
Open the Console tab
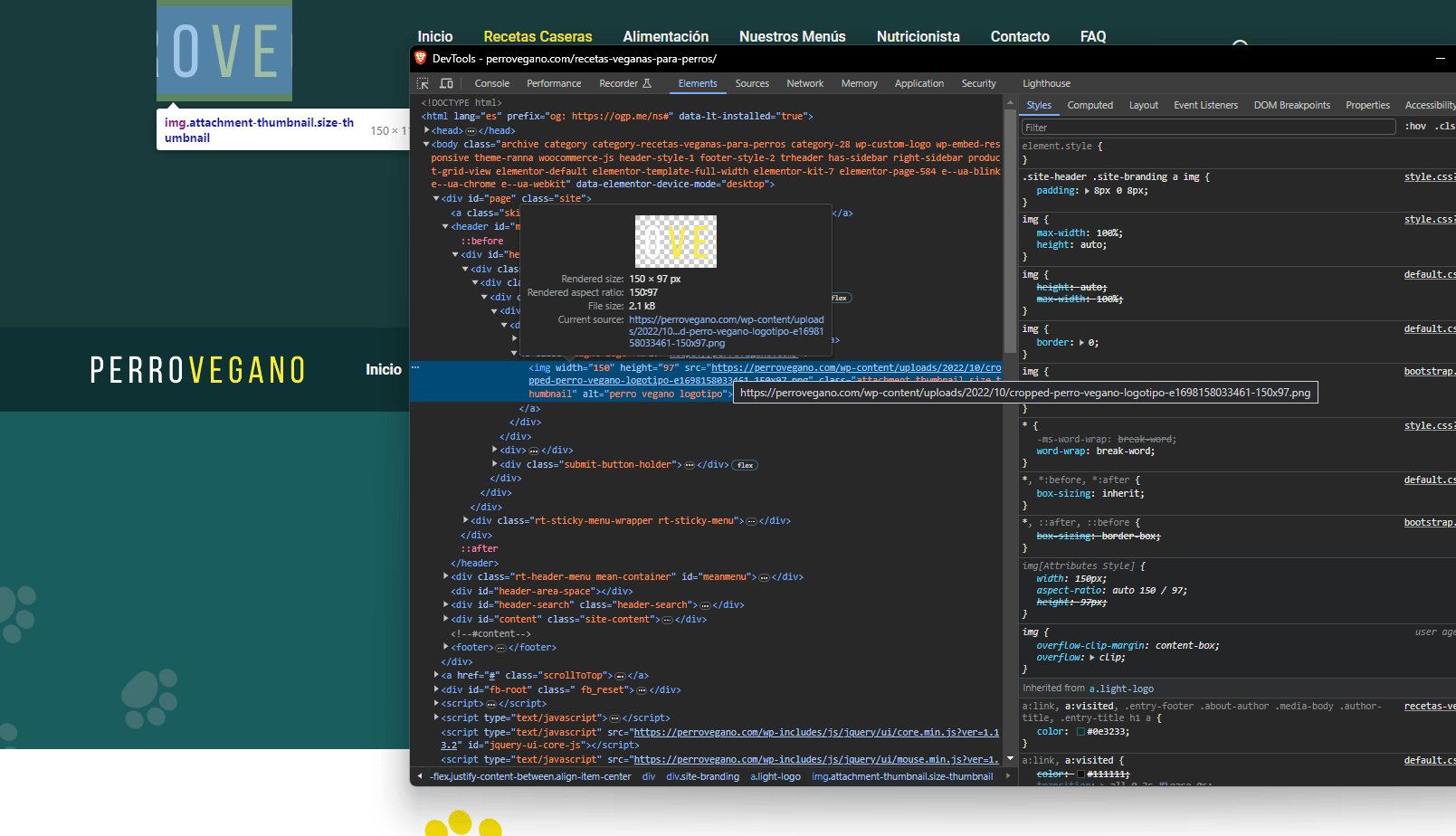coord(492,83)
